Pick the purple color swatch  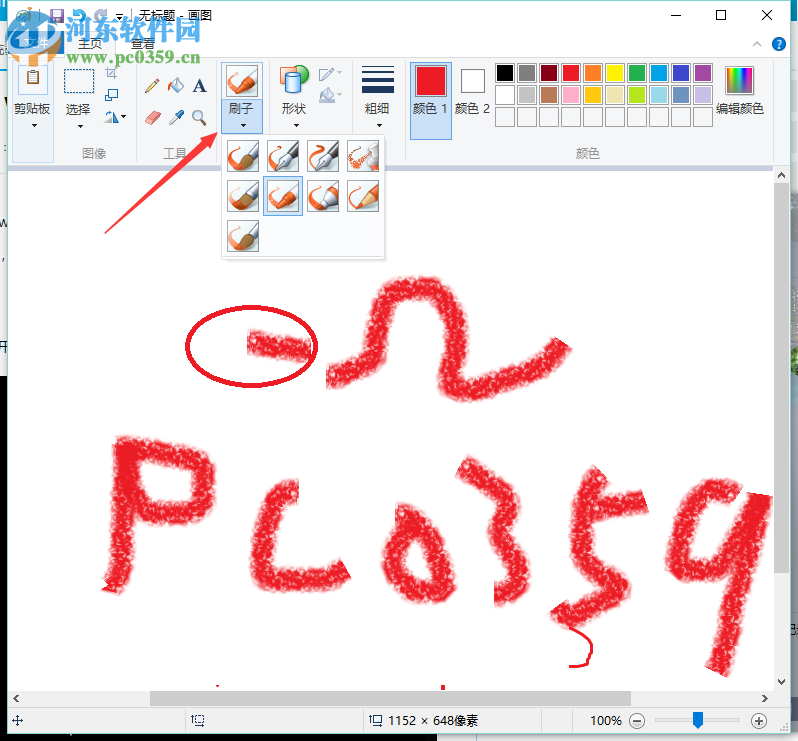(703, 73)
